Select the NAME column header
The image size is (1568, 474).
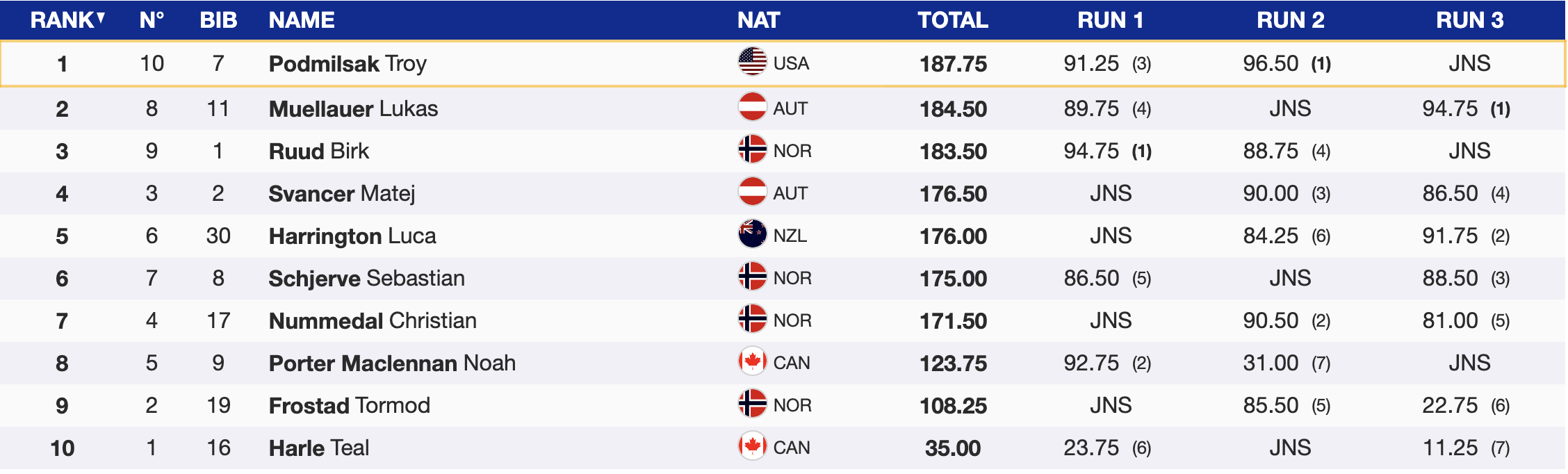click(x=302, y=20)
